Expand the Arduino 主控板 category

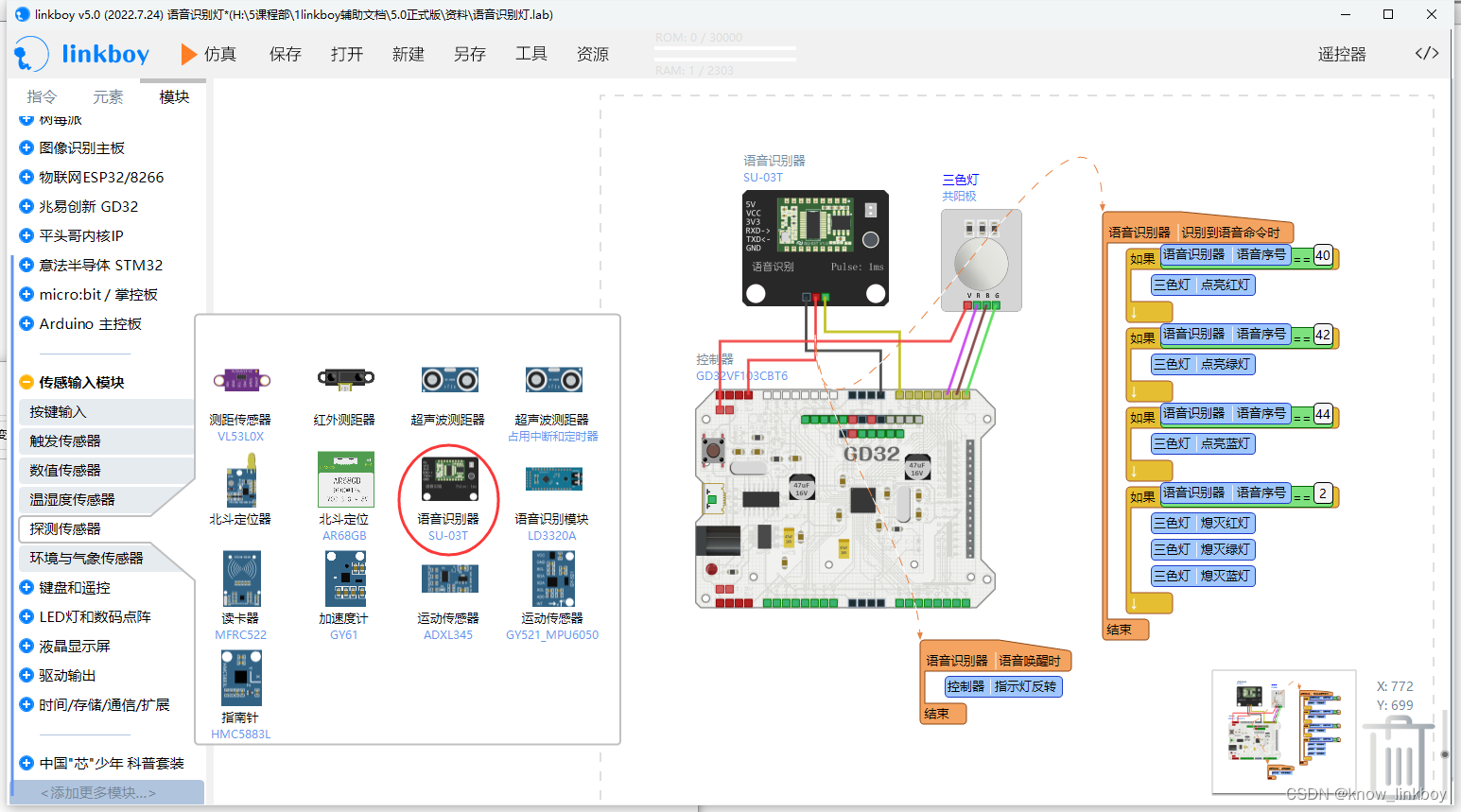click(x=90, y=323)
